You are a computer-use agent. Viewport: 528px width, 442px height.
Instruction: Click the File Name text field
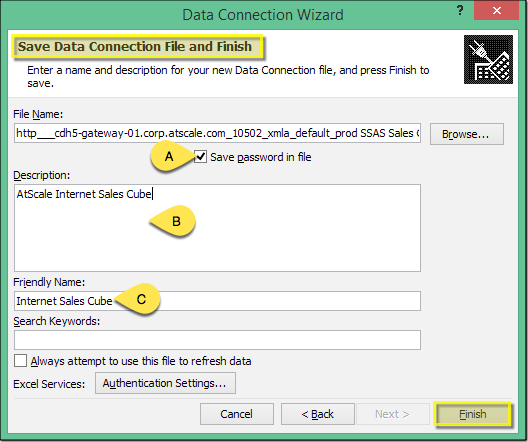click(217, 133)
